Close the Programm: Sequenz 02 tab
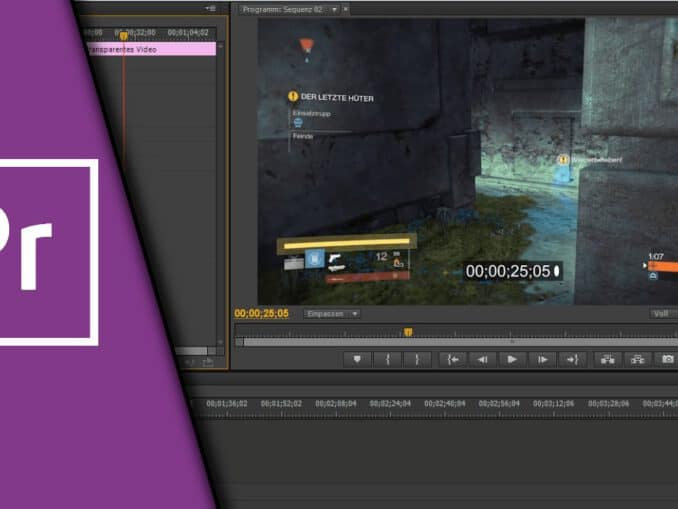The height and width of the screenshot is (509, 678). [x=346, y=8]
